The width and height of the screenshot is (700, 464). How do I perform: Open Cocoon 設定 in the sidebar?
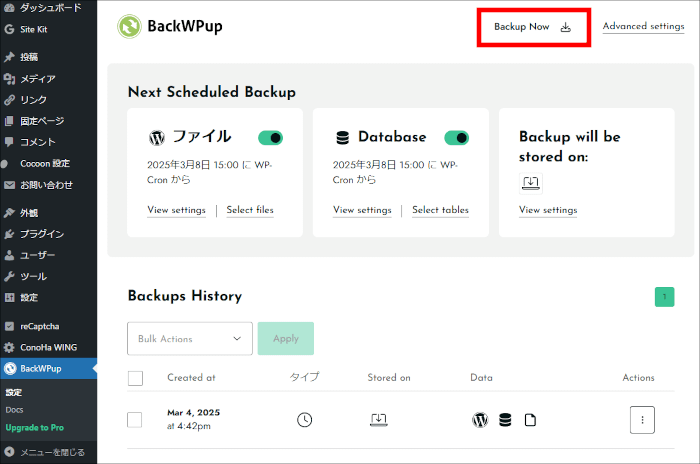(x=48, y=163)
